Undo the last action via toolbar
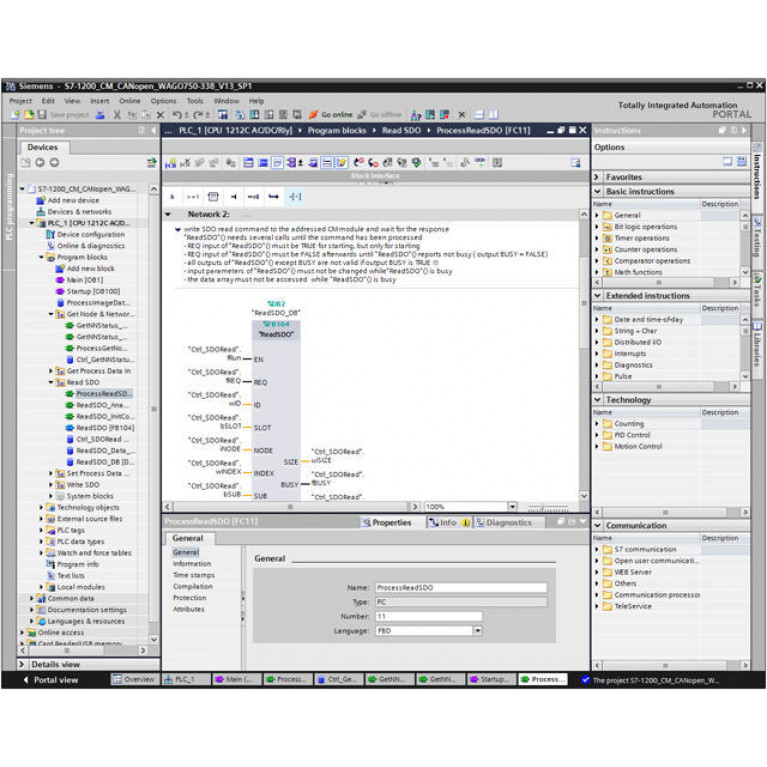 coord(179,115)
